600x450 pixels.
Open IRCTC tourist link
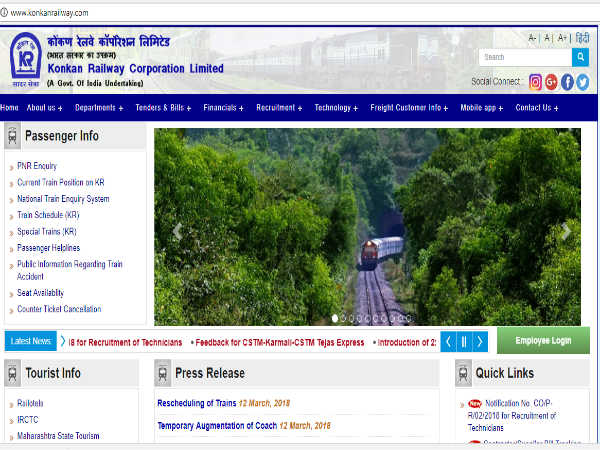(28, 420)
